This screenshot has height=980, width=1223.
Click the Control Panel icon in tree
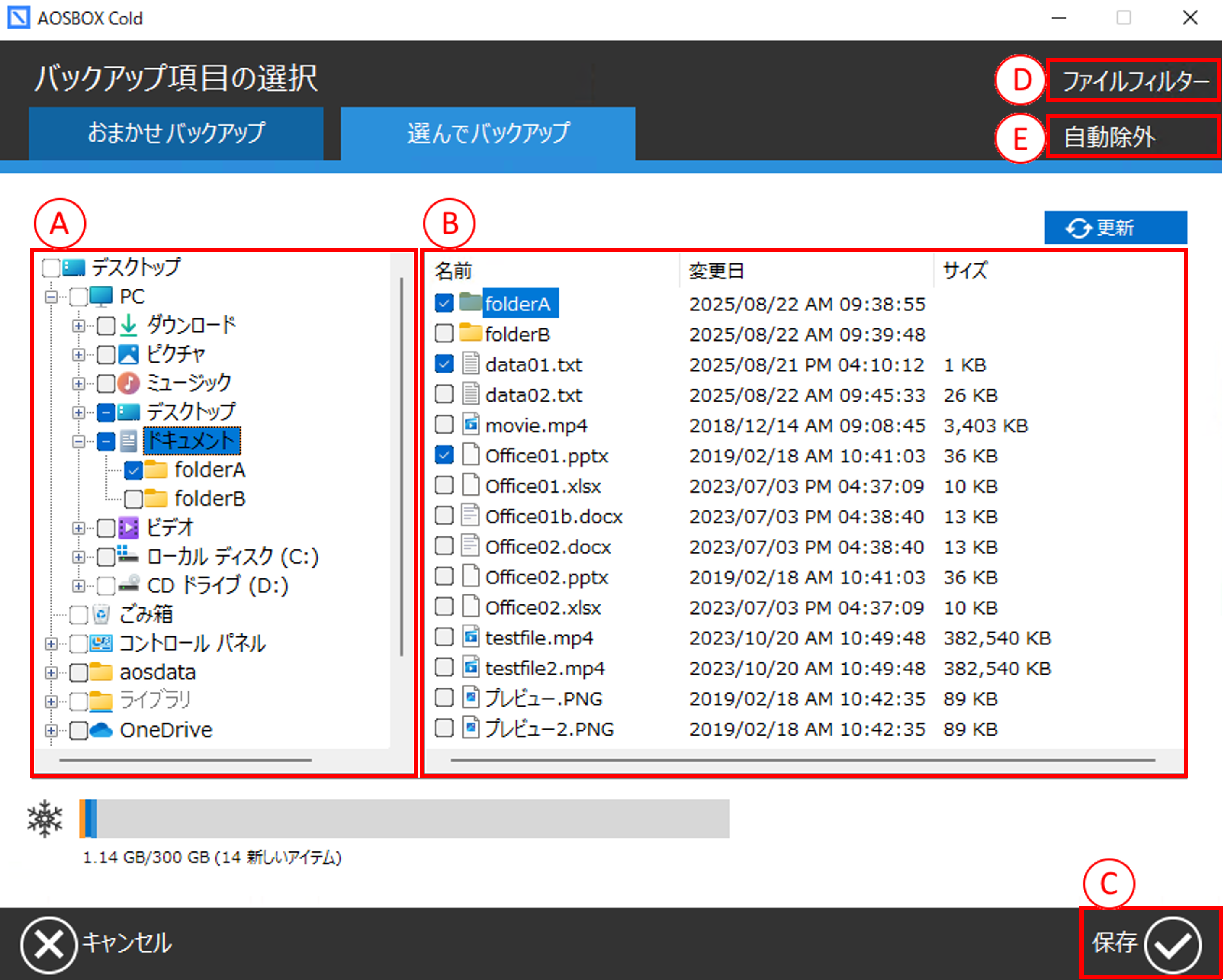tap(101, 643)
